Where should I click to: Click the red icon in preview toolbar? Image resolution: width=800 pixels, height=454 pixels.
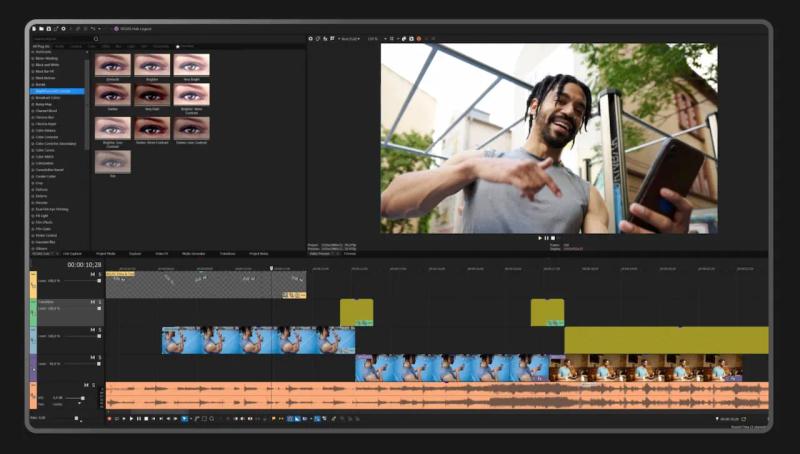pos(418,38)
